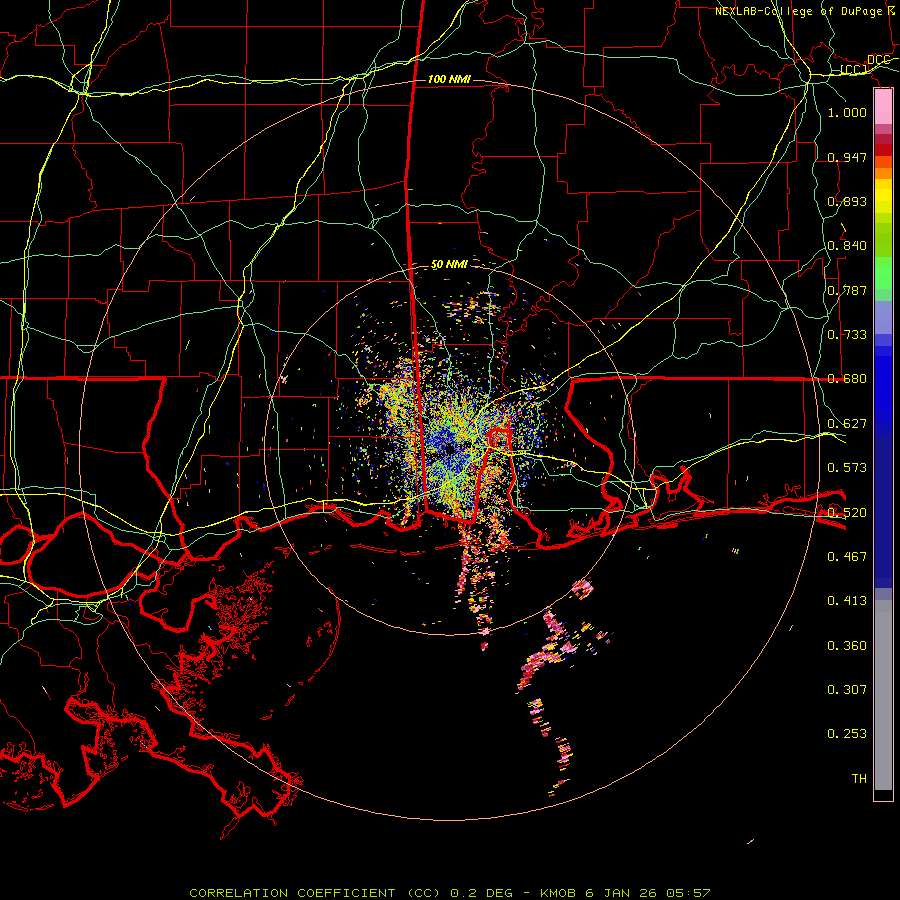The width and height of the screenshot is (900, 900).
Task: Click the 0.680 legend value
Action: click(847, 379)
